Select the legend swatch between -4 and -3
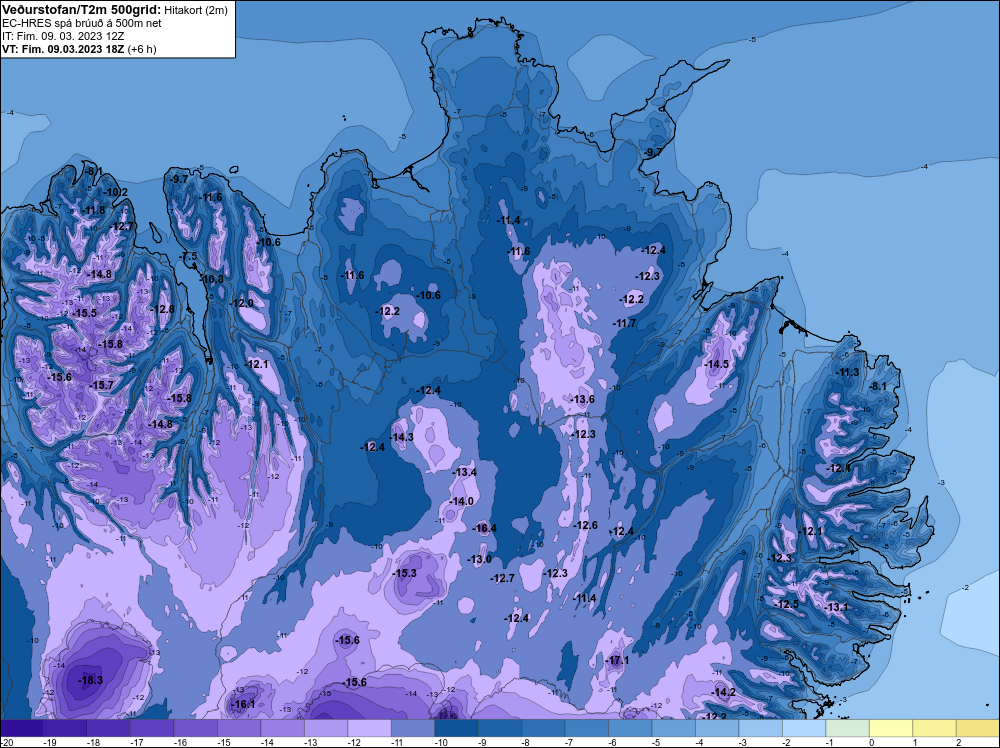 coord(717,728)
